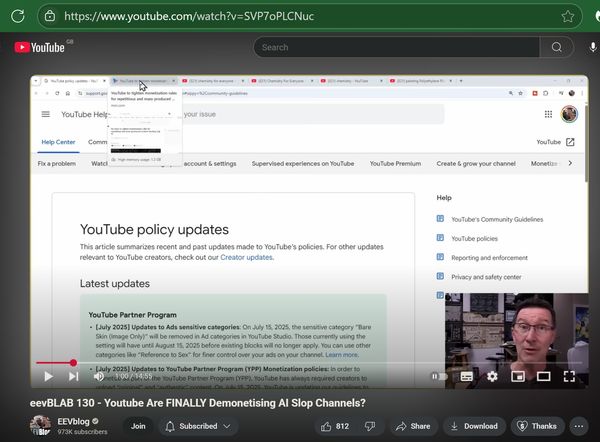
Task: Click the video title text
Action: pyautogui.click(x=198, y=403)
